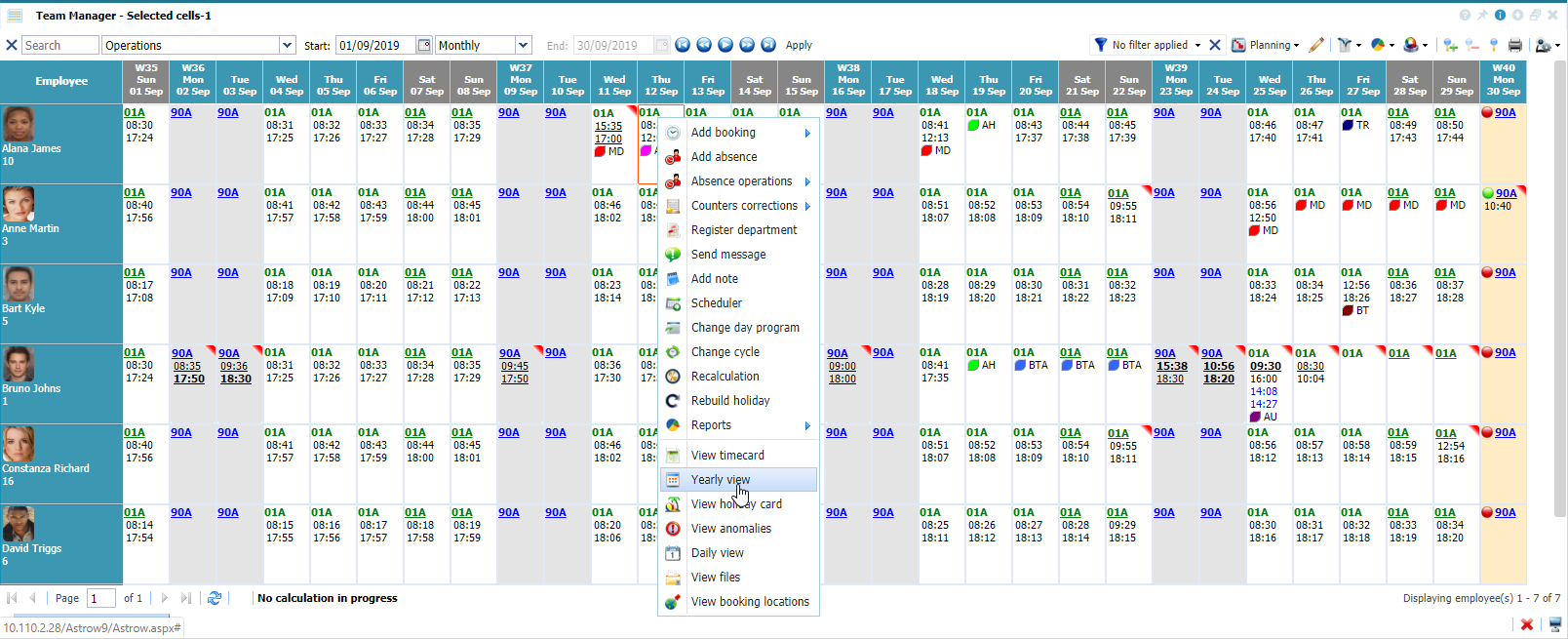Click the print icon in the toolbar
Image resolution: width=1568 pixels, height=639 pixels.
tap(1514, 45)
